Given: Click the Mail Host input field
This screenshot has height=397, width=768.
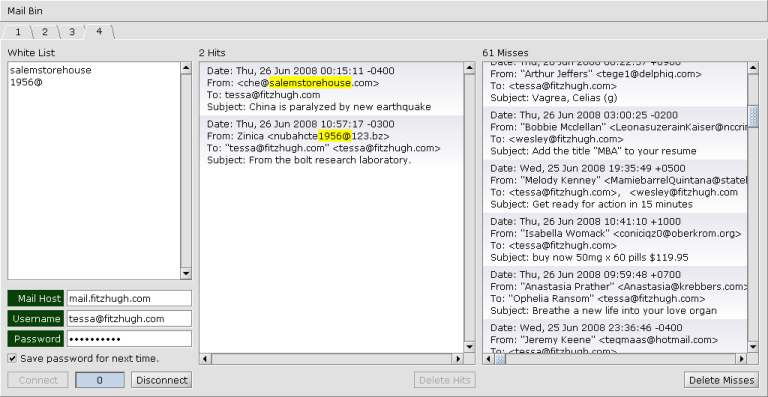Looking at the screenshot, I should click(129, 298).
